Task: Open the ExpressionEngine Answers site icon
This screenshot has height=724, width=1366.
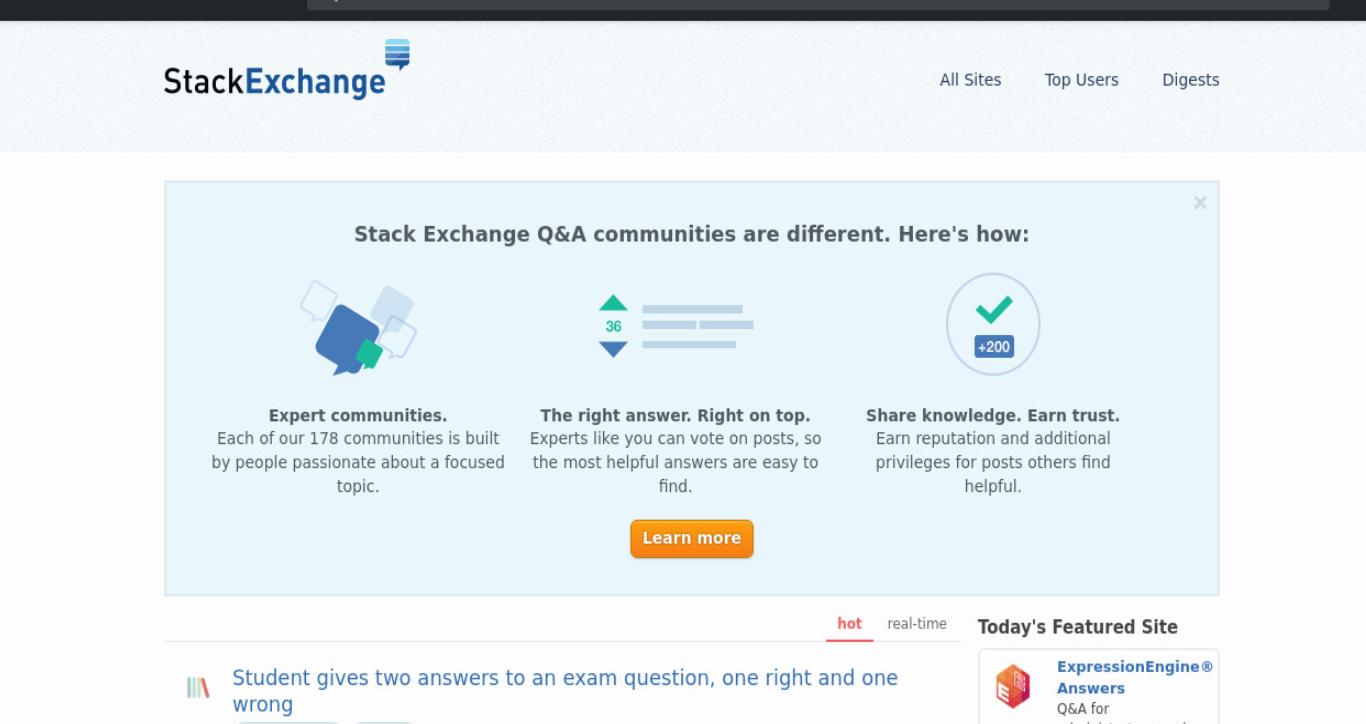Action: point(1013,686)
